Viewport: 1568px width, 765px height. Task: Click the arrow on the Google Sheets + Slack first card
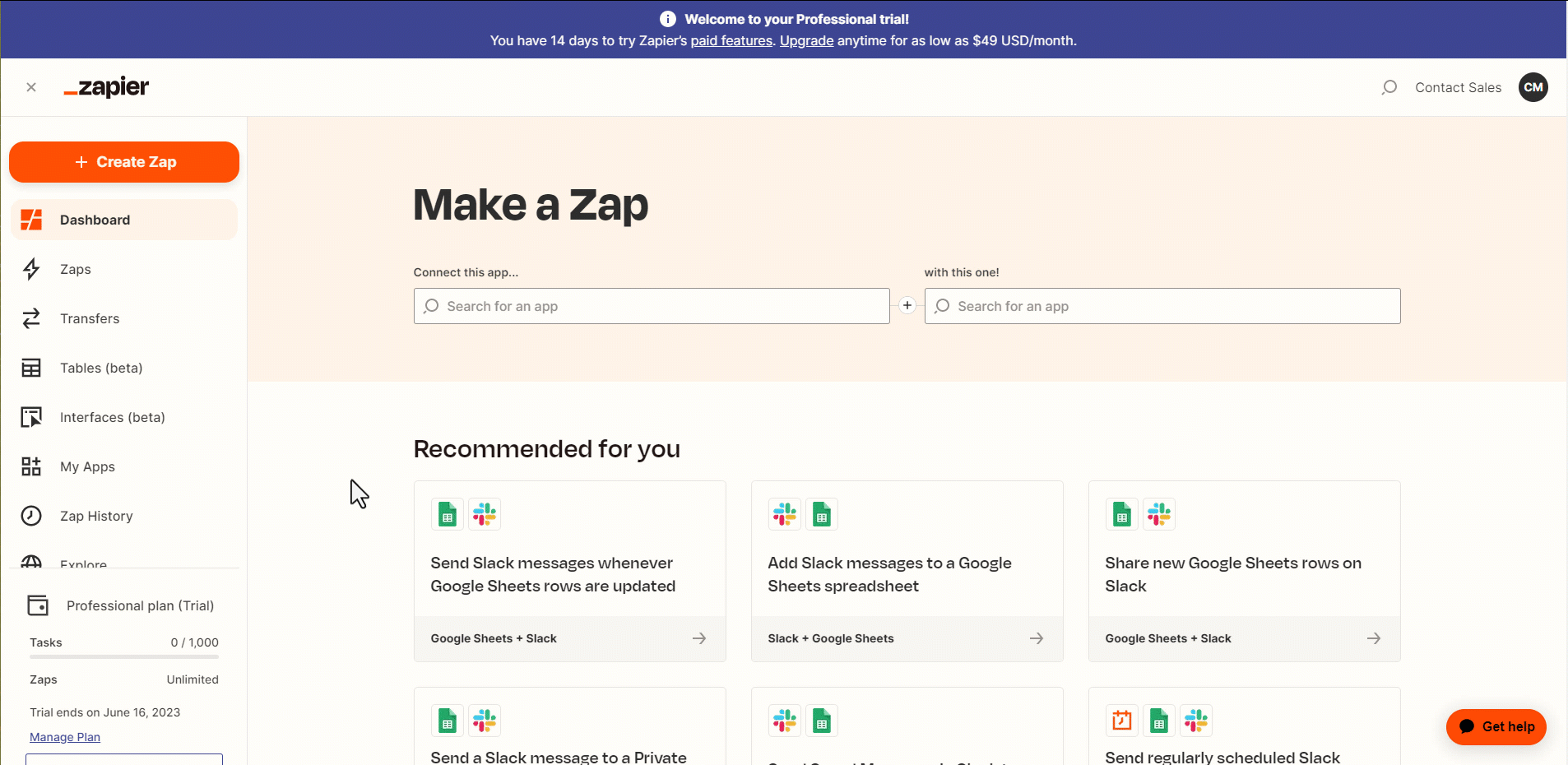coord(699,638)
